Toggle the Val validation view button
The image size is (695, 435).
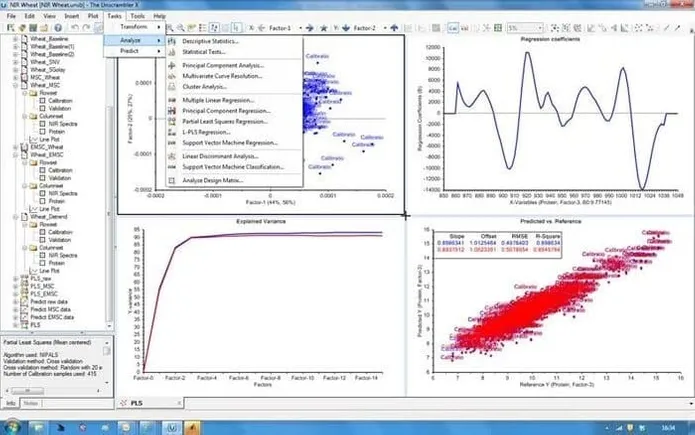(x=465, y=28)
